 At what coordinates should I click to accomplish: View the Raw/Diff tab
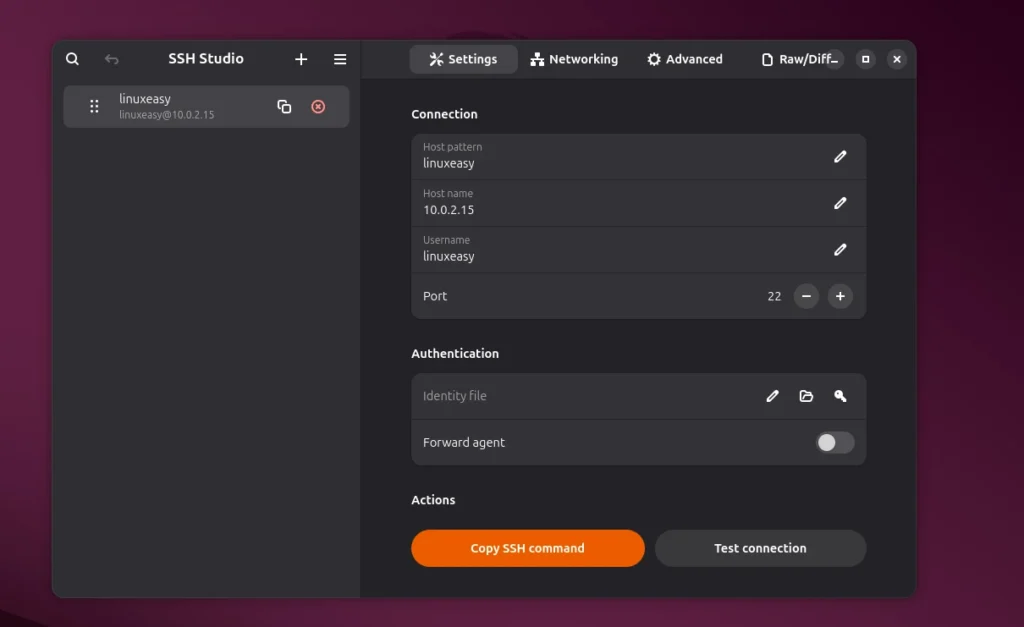[799, 58]
